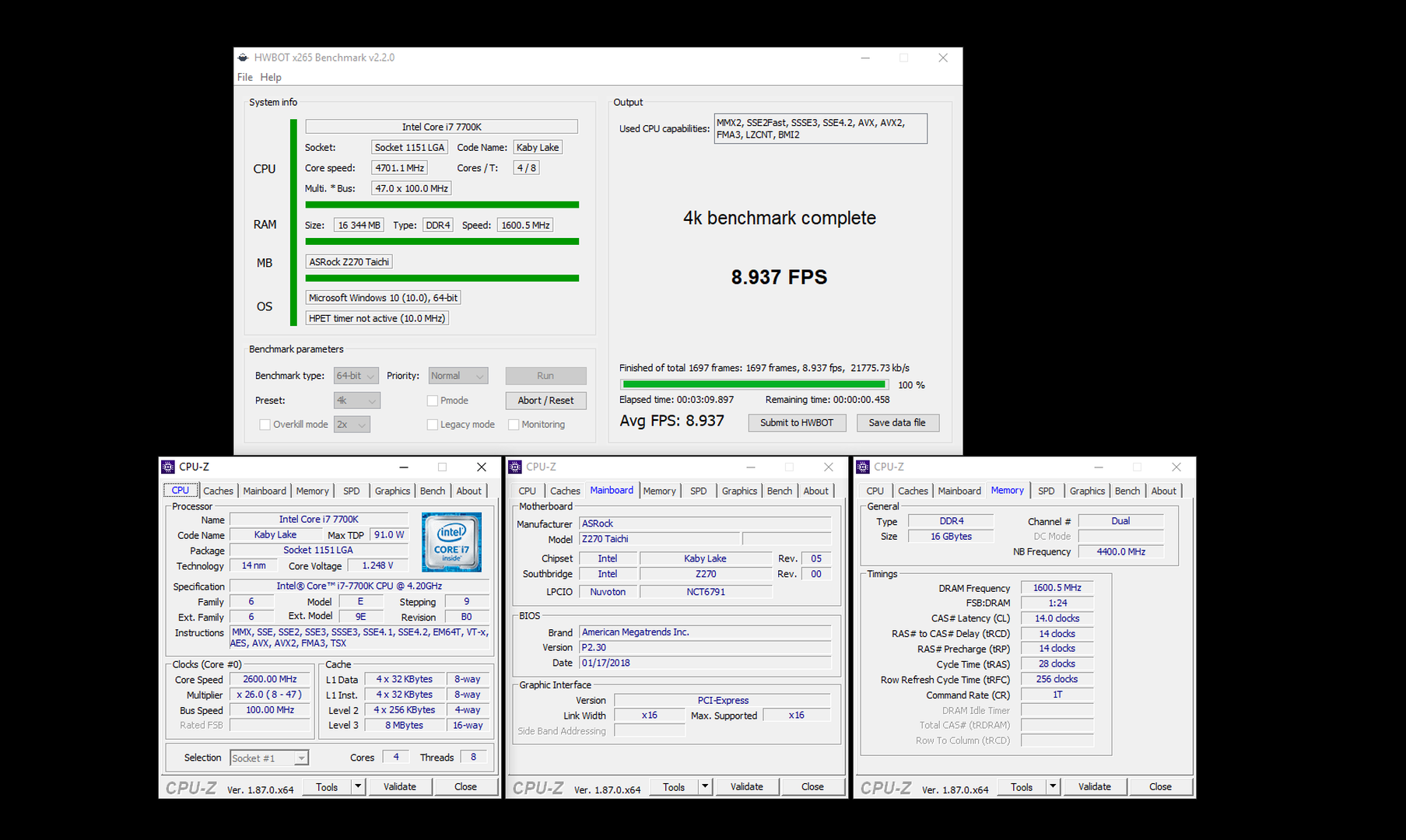Click Command Rate 1T value
This screenshot has height=840, width=1406.
pos(1057,695)
